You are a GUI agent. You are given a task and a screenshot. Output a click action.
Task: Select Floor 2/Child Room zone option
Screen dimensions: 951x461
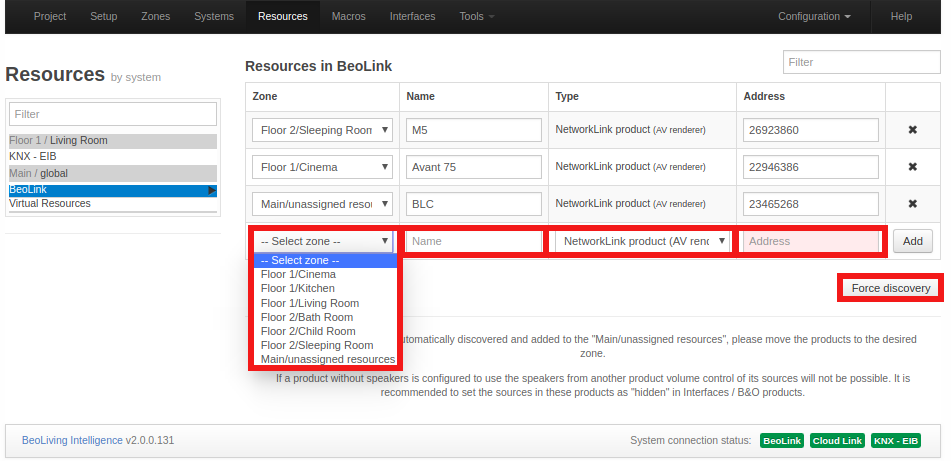click(x=326, y=331)
